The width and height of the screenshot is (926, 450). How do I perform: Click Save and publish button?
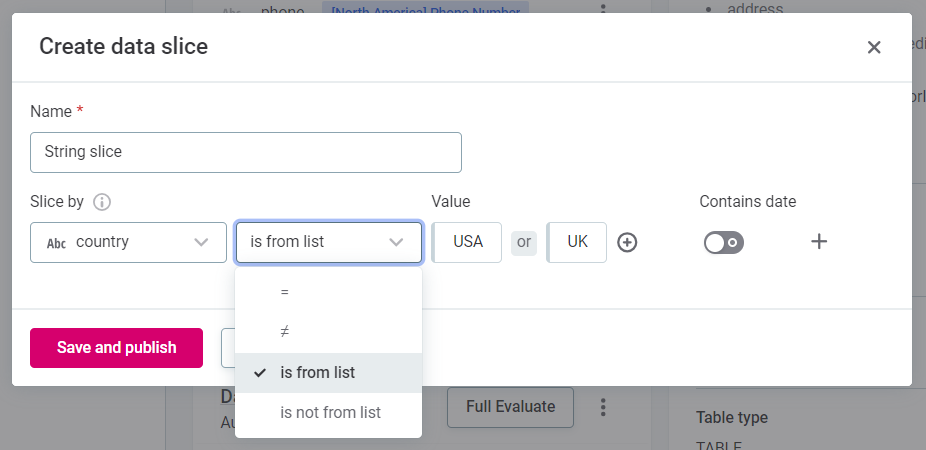[116, 348]
